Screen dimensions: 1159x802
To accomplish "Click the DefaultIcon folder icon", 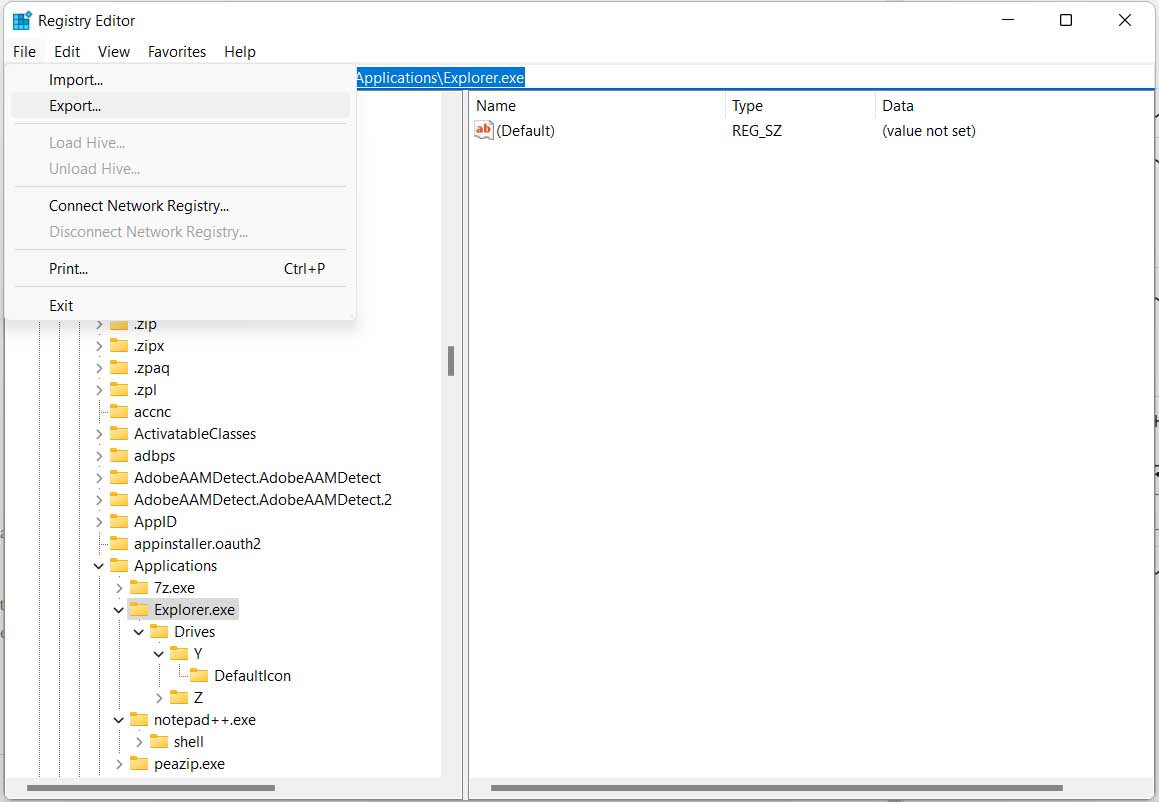I will point(200,675).
